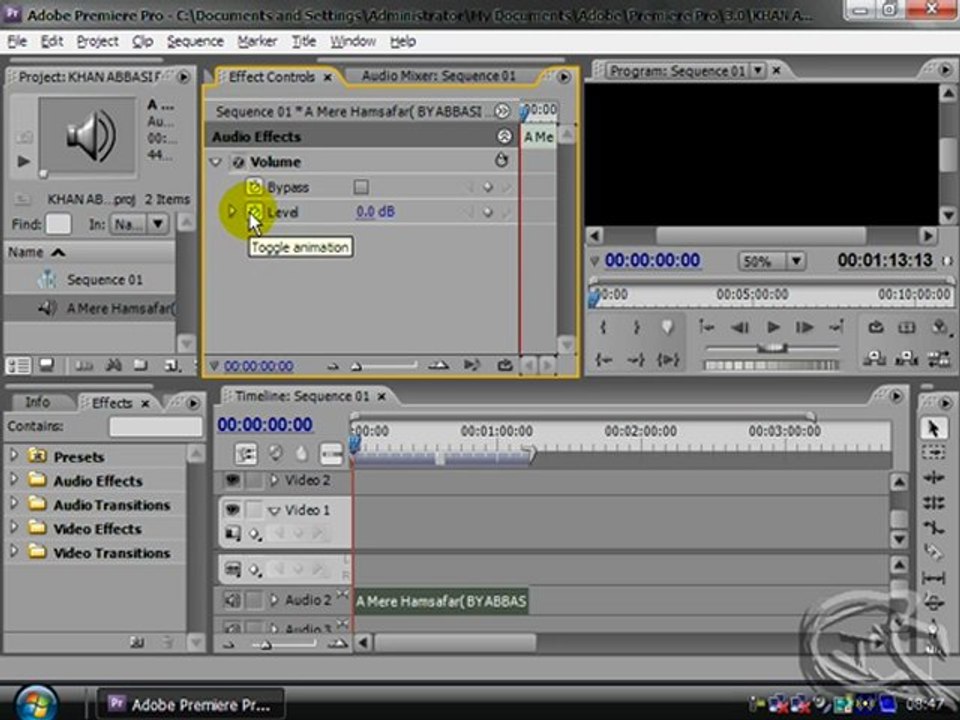Open the File menu
This screenshot has height=720, width=960.
[x=17, y=42]
